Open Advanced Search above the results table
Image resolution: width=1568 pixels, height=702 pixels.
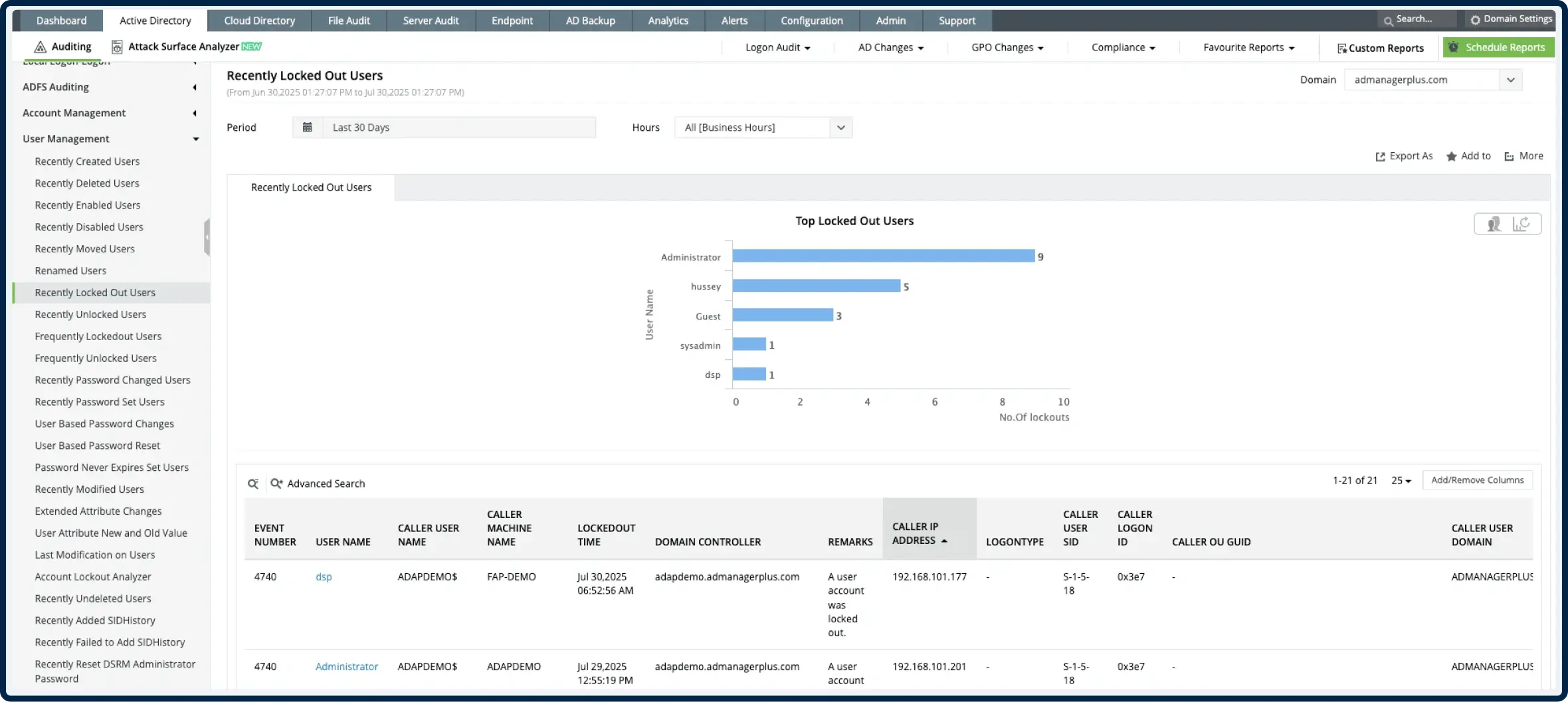click(x=326, y=483)
